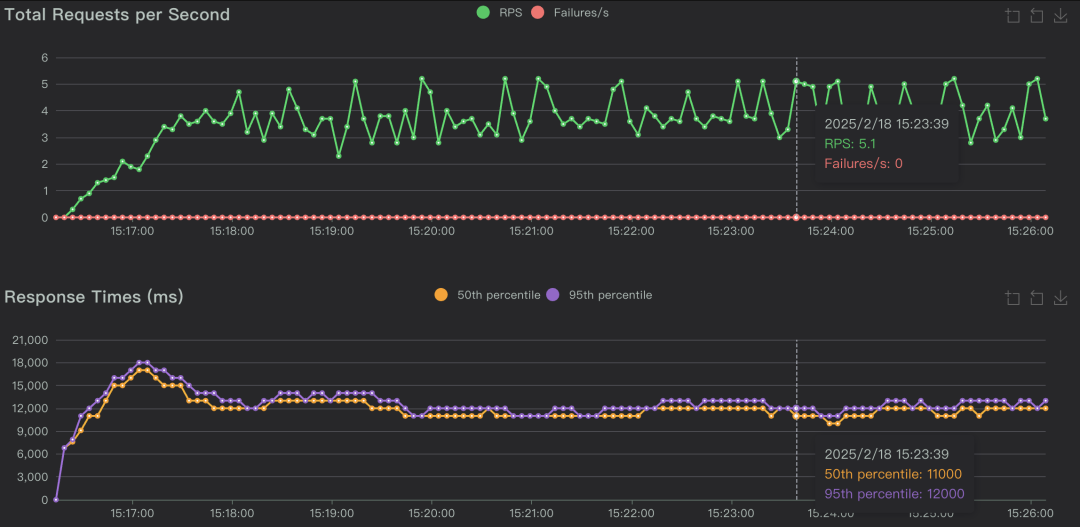The height and width of the screenshot is (527, 1080).
Task: Download Total Requests per Second chart image
Action: (1060, 16)
